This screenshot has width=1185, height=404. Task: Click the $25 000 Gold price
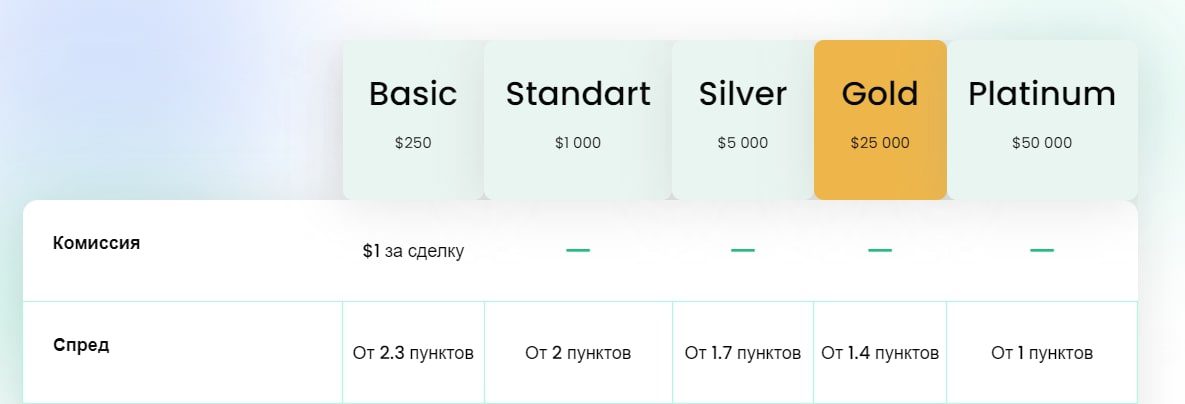click(880, 143)
